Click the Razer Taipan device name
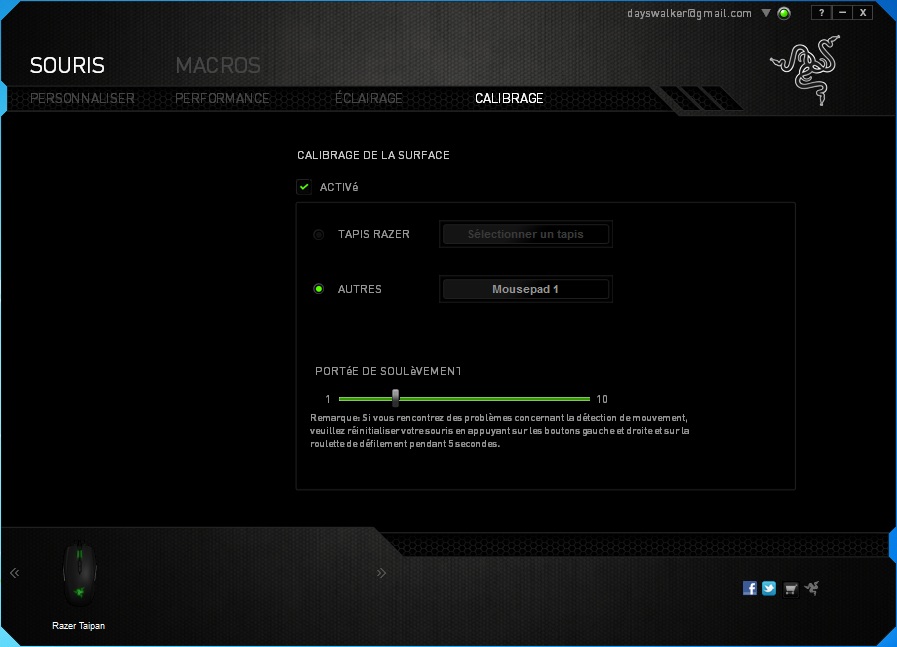This screenshot has width=897, height=647. pyautogui.click(x=78, y=626)
